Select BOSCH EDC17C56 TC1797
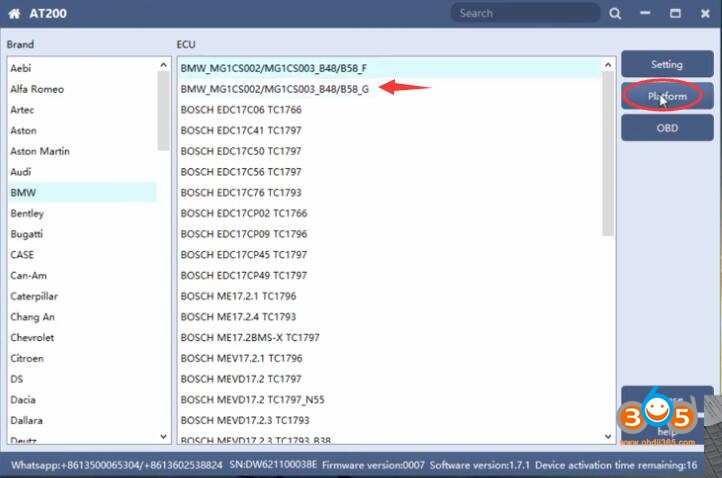Image resolution: width=722 pixels, height=478 pixels. (390, 172)
